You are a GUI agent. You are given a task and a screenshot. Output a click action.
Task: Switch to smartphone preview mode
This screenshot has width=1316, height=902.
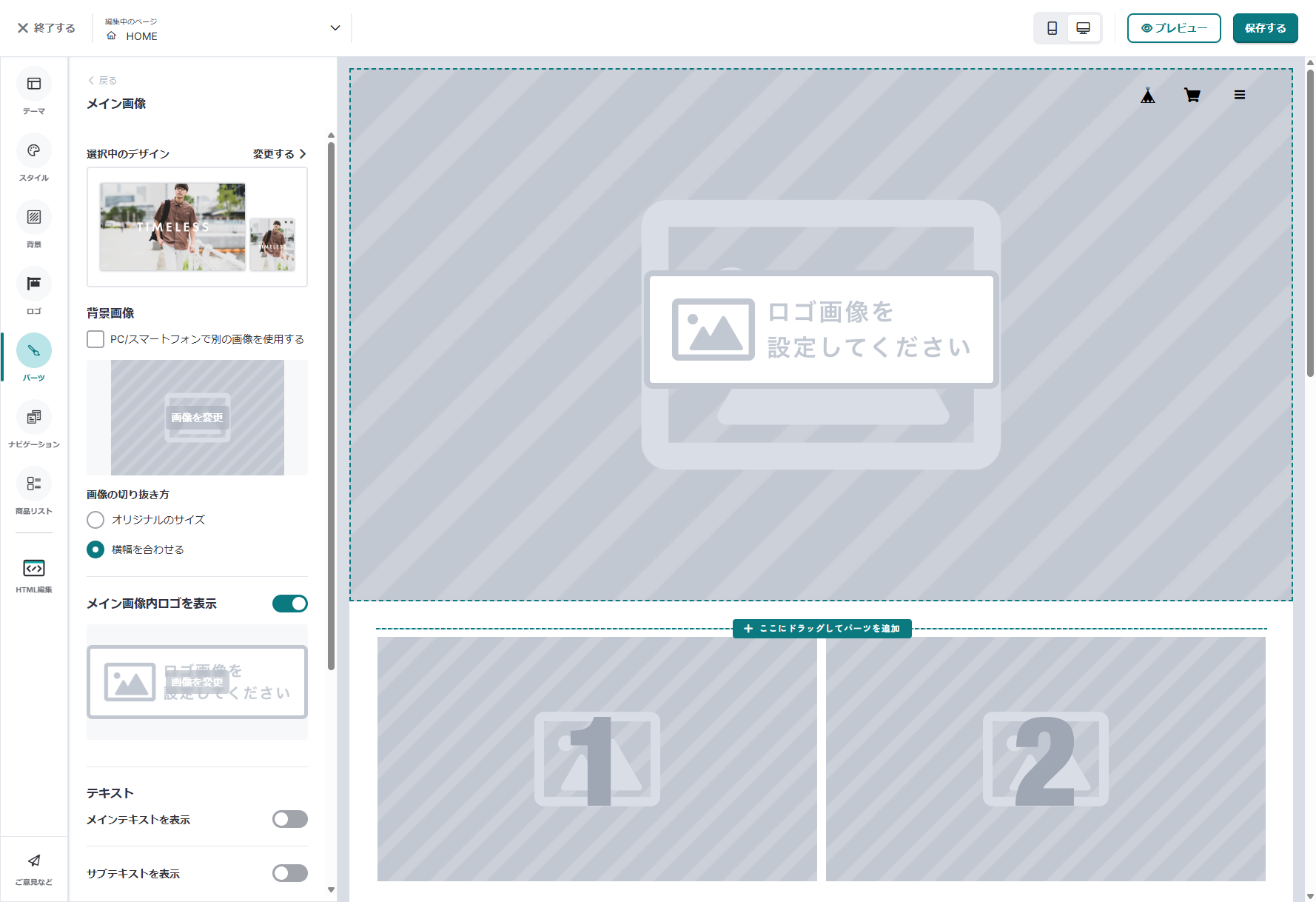(x=1052, y=28)
